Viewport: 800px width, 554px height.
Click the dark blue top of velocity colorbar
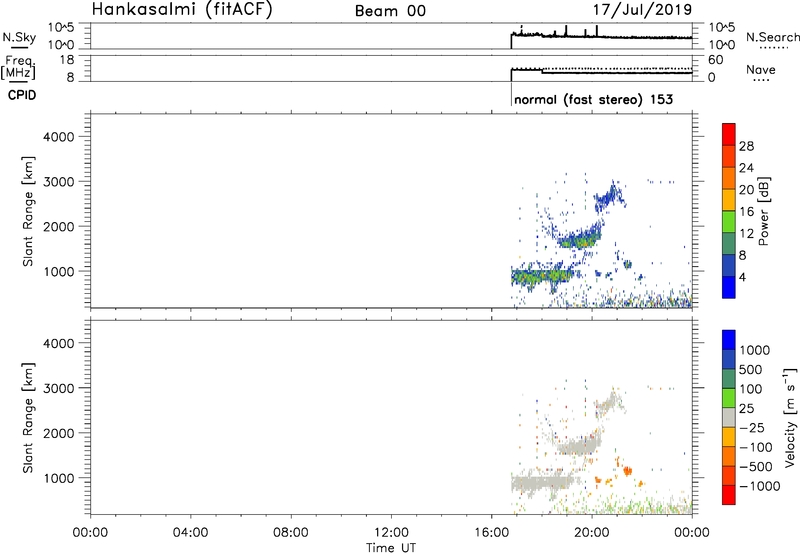pos(729,340)
